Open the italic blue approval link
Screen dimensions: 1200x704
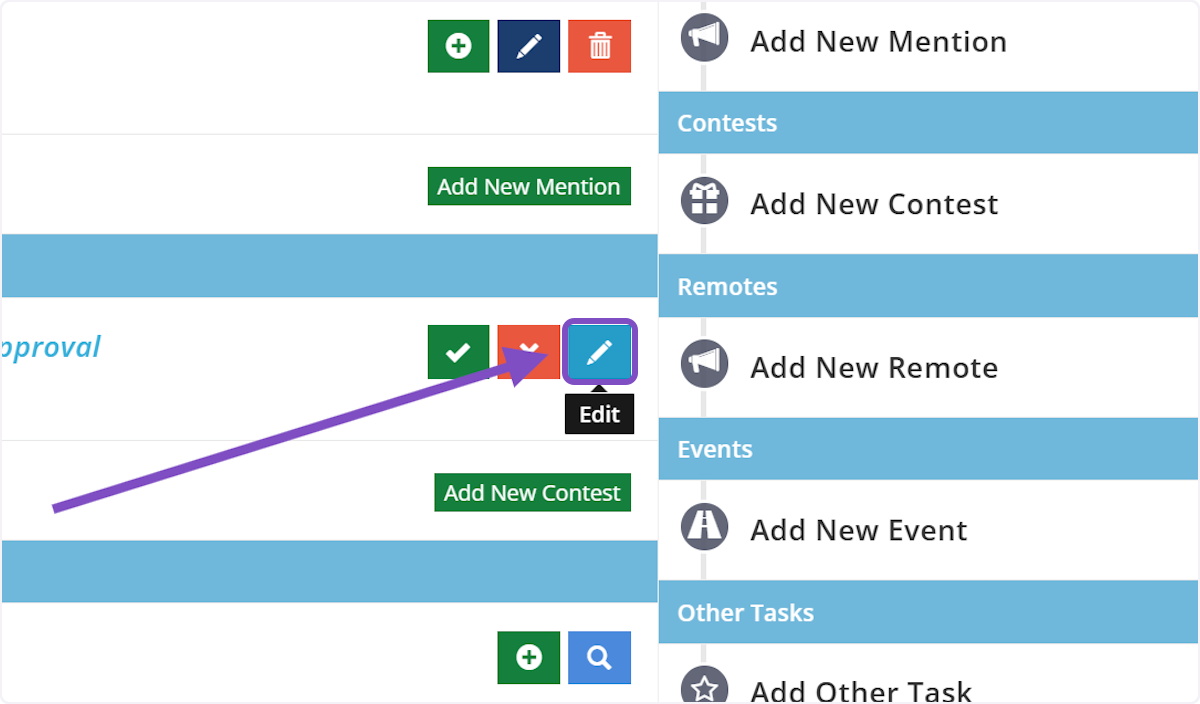tap(50, 347)
